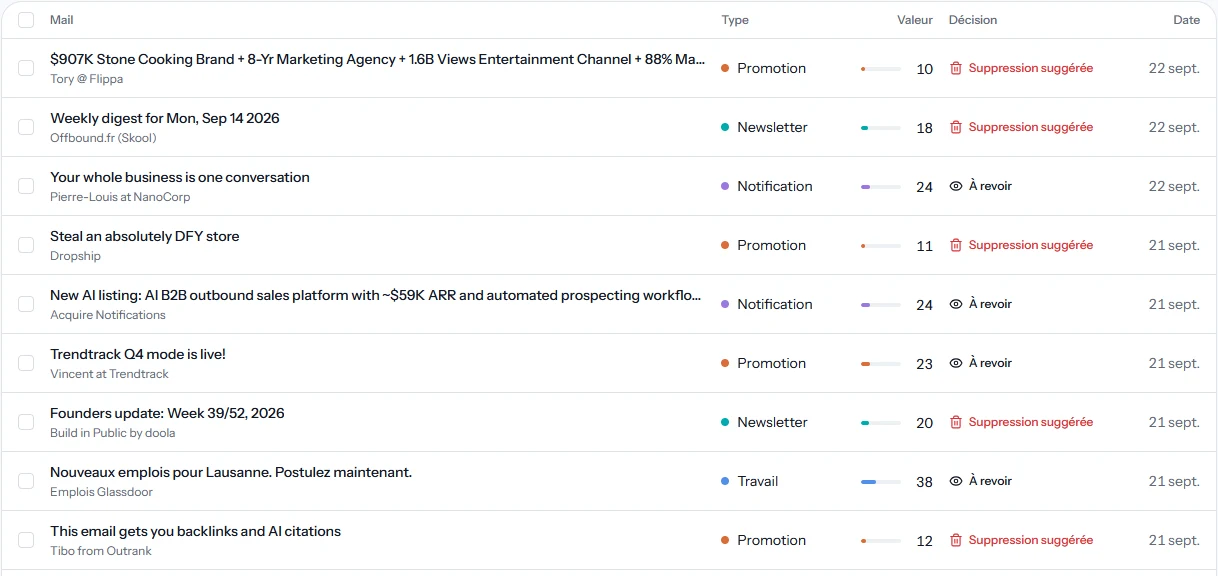Click Newsletter type tag on Weekly digest row
This screenshot has width=1218, height=576.
click(764, 127)
